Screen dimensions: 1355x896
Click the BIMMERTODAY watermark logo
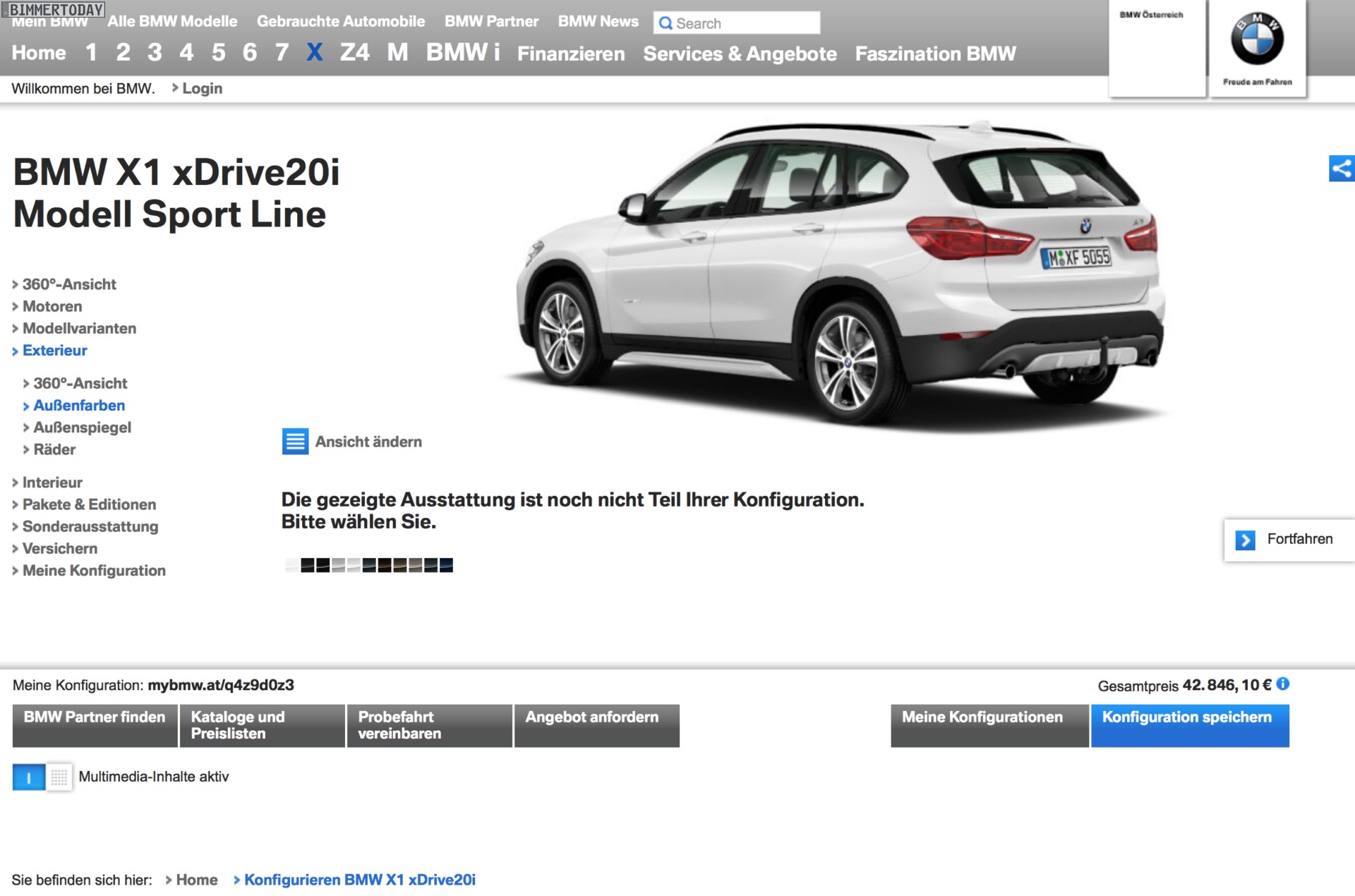54,9
